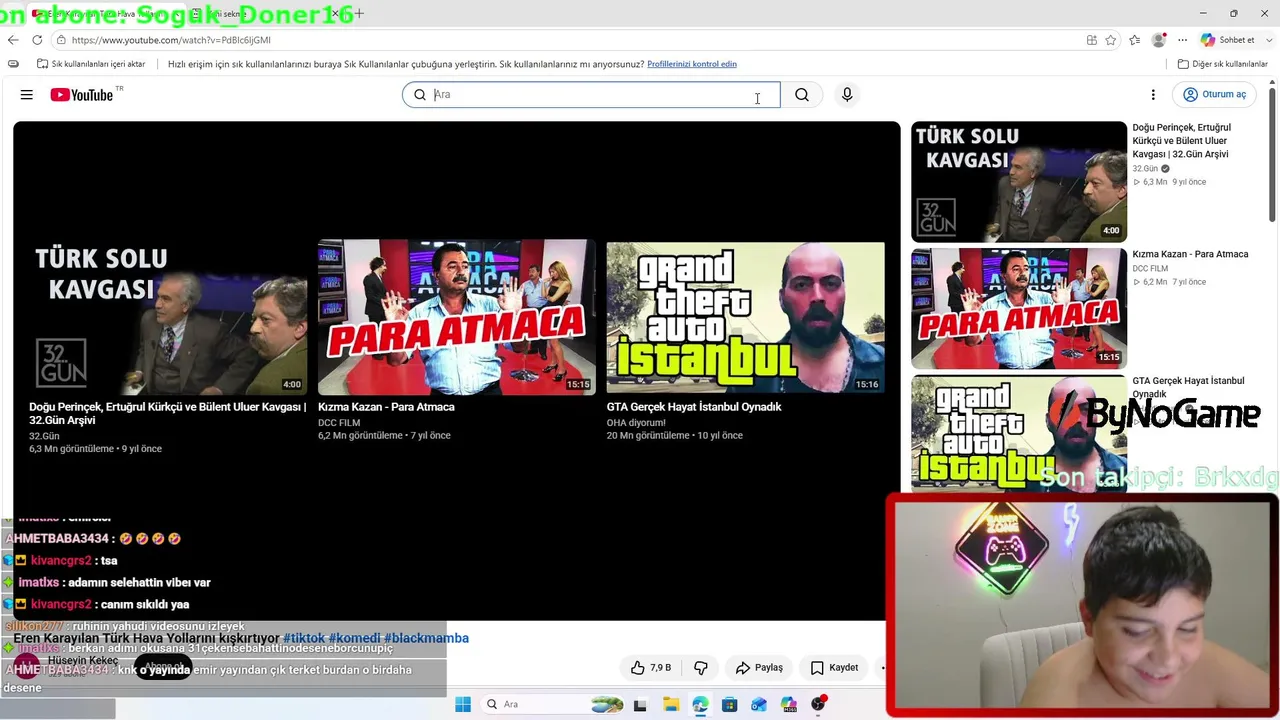
Task: Open the #komedi hashtag link
Action: [x=354, y=638]
